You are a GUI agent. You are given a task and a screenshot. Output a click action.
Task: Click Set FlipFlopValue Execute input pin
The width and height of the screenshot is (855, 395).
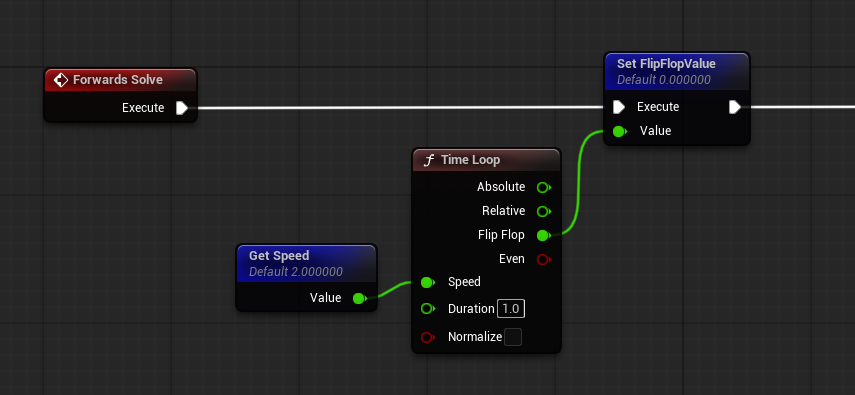click(618, 107)
